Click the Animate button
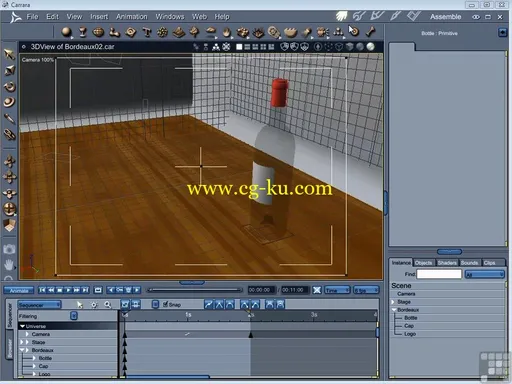The width and height of the screenshot is (512, 384). tap(19, 290)
